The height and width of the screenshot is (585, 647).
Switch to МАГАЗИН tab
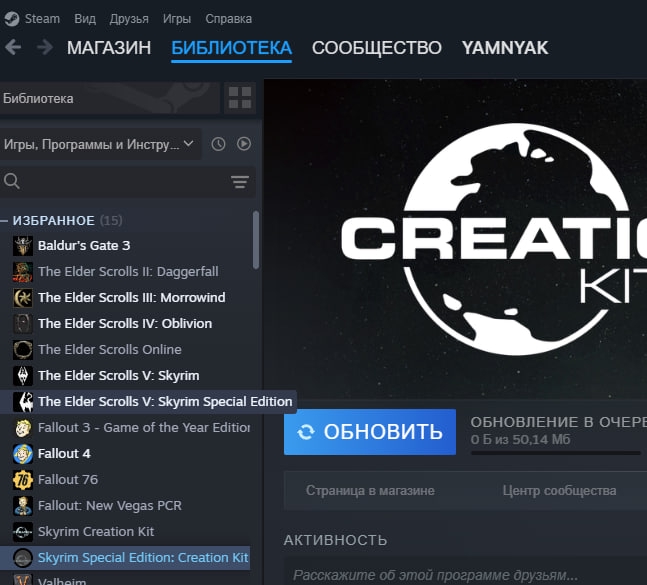coord(109,48)
